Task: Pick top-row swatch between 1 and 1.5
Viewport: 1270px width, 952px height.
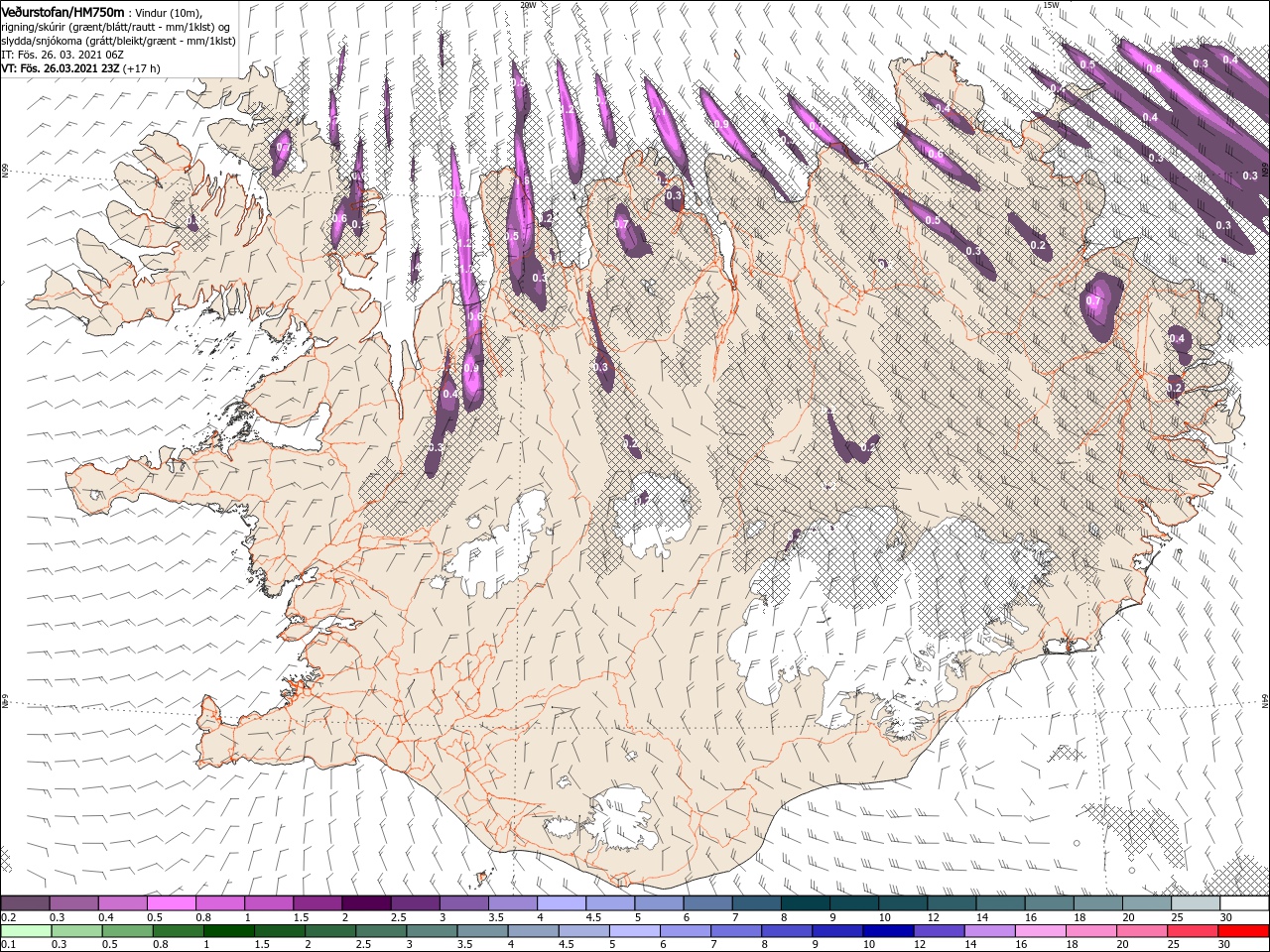Action: tap(269, 903)
